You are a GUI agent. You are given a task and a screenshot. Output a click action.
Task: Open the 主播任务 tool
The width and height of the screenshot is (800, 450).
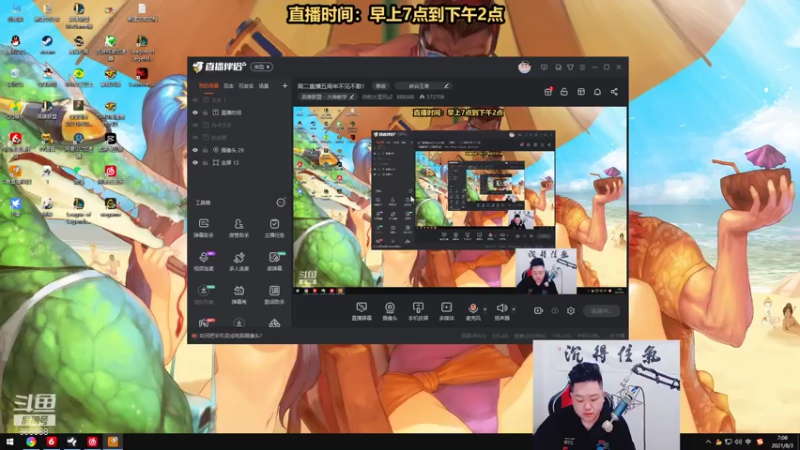point(274,228)
